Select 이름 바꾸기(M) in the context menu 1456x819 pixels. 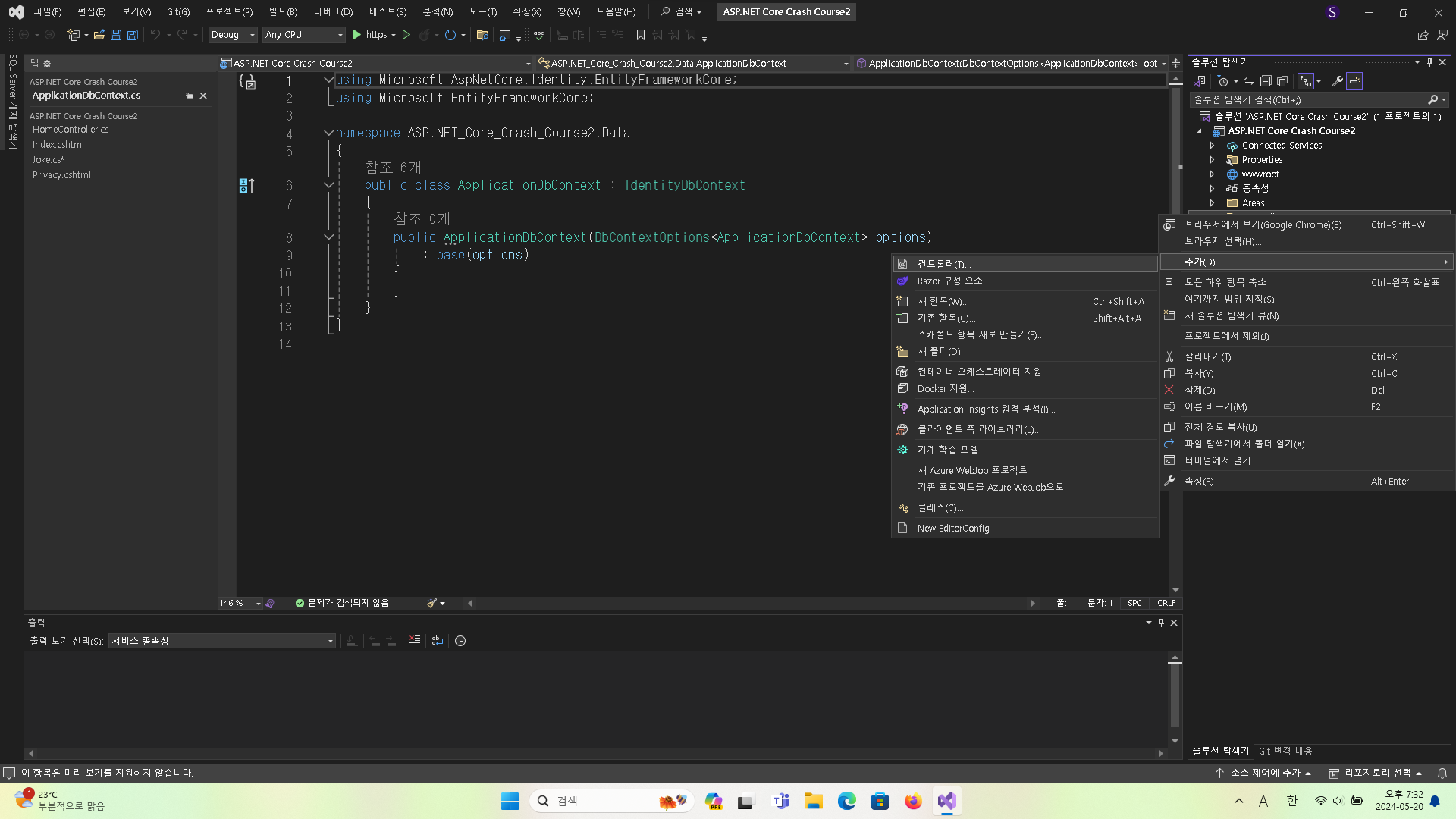(1307, 407)
